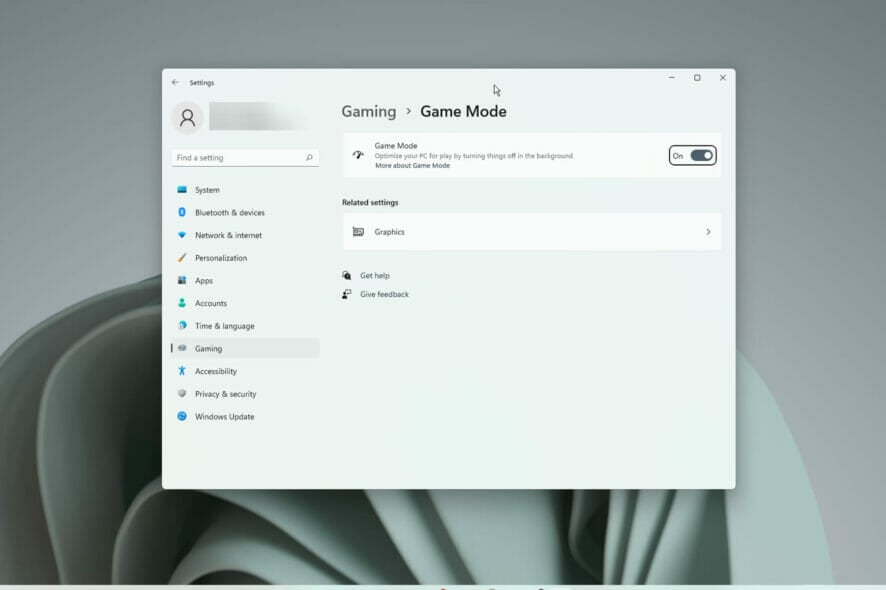Click the Privacy shield icon
Screen dimensions: 886x590
click(x=182, y=393)
